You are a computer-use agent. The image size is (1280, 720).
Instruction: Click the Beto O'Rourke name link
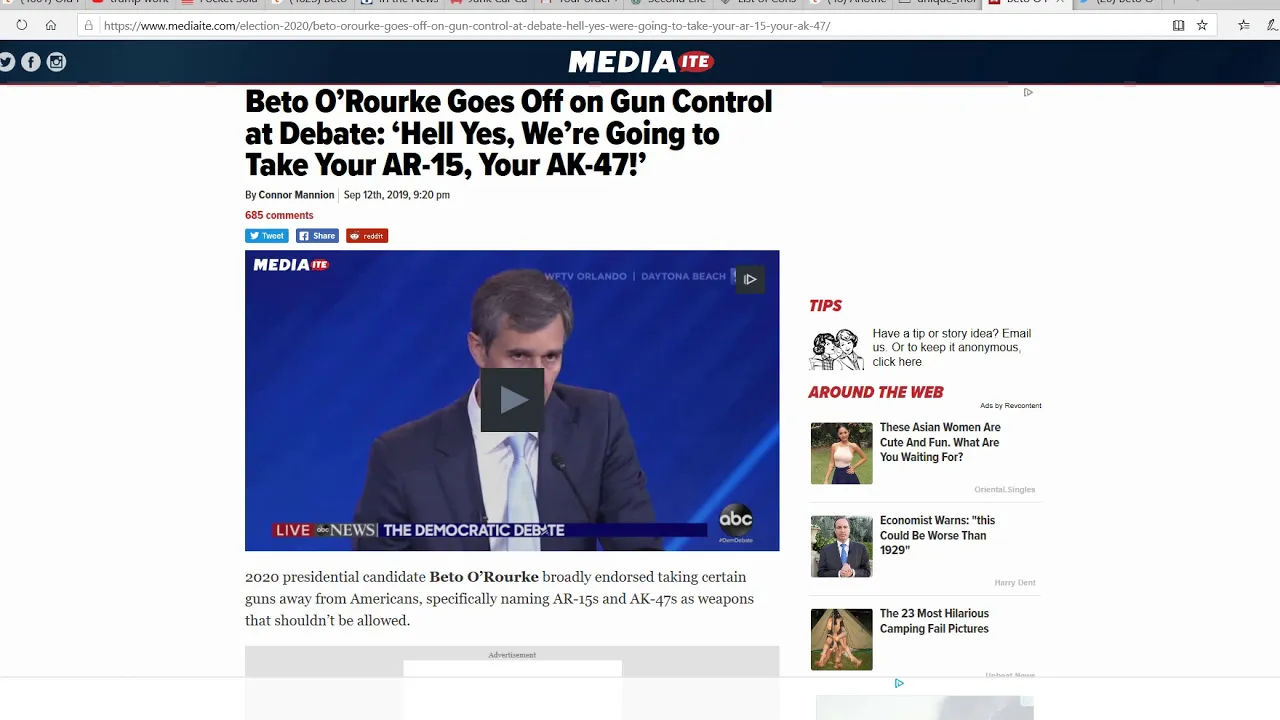pos(484,577)
